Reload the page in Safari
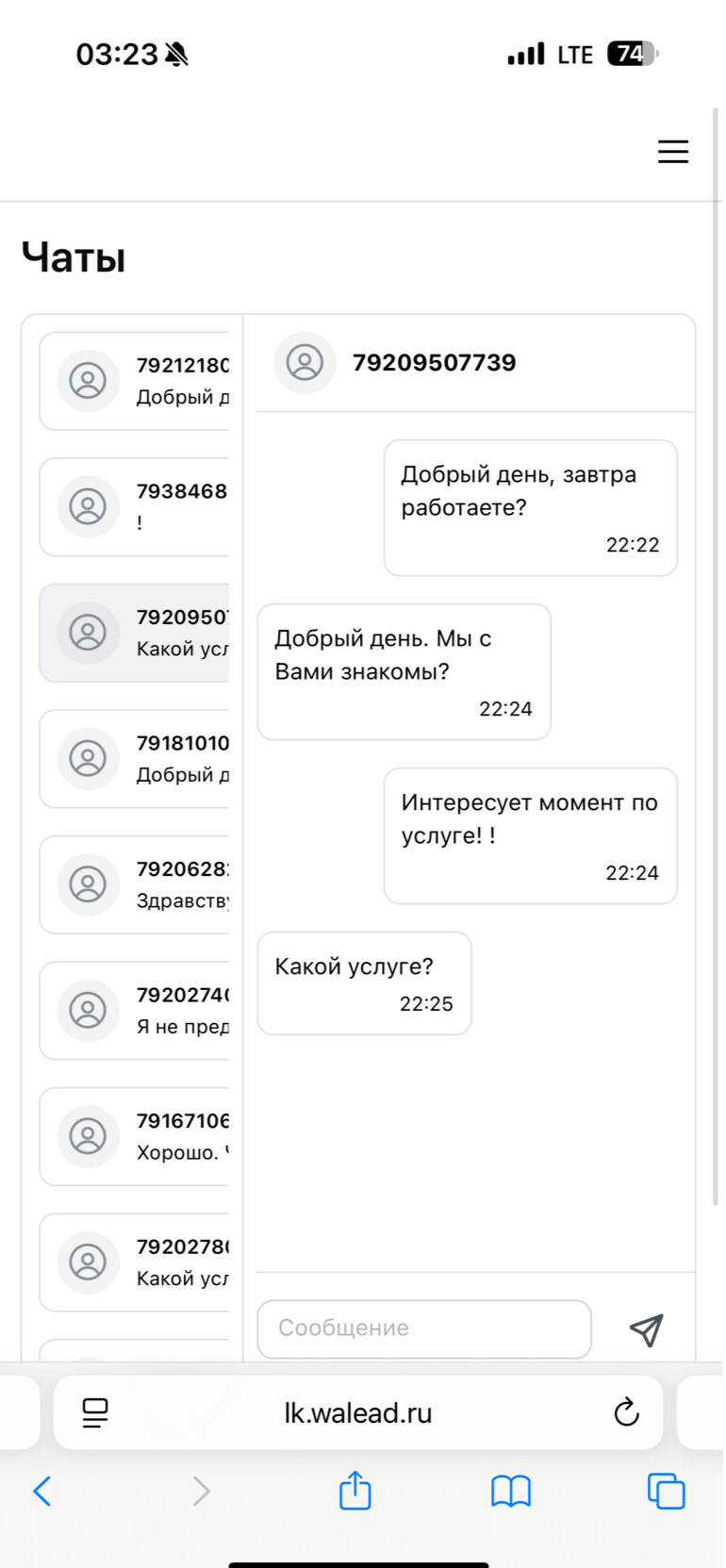Image resolution: width=726 pixels, height=1568 pixels. point(626,1412)
